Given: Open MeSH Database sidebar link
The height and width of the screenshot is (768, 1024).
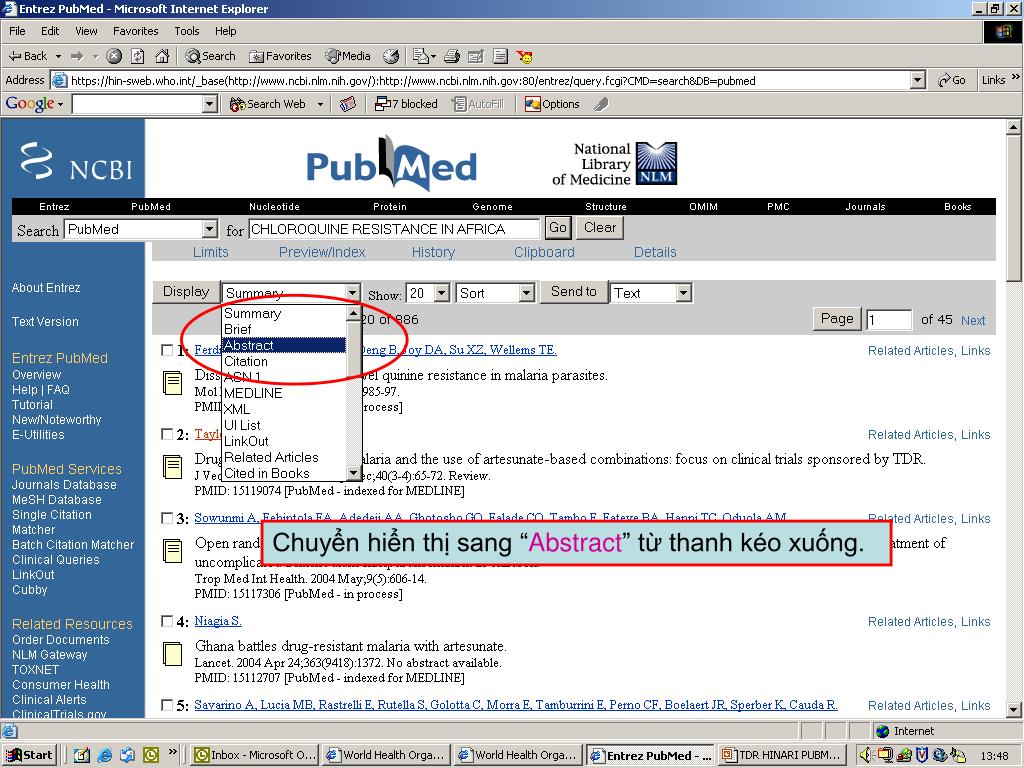Looking at the screenshot, I should [57, 500].
